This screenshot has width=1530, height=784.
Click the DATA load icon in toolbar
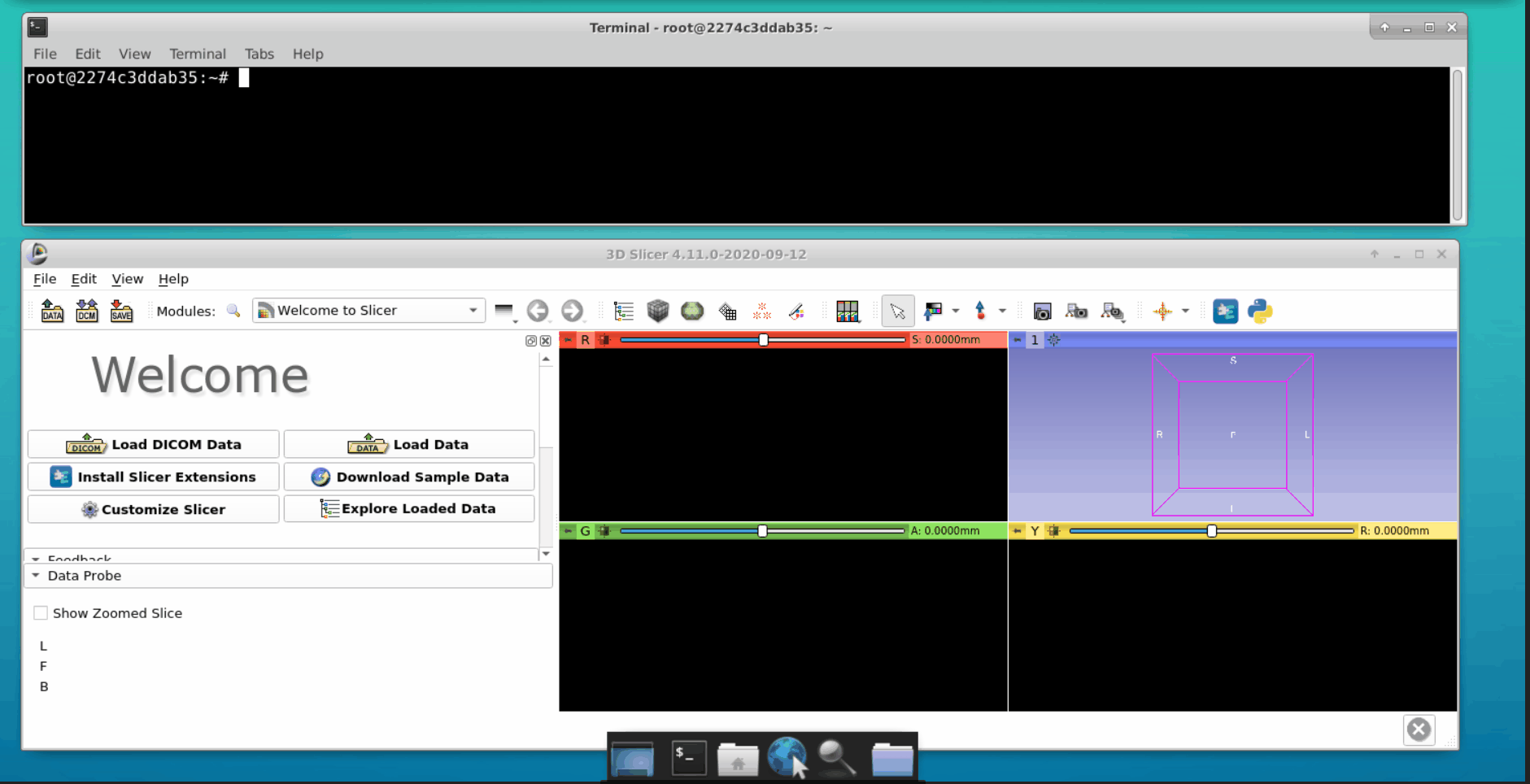[52, 311]
